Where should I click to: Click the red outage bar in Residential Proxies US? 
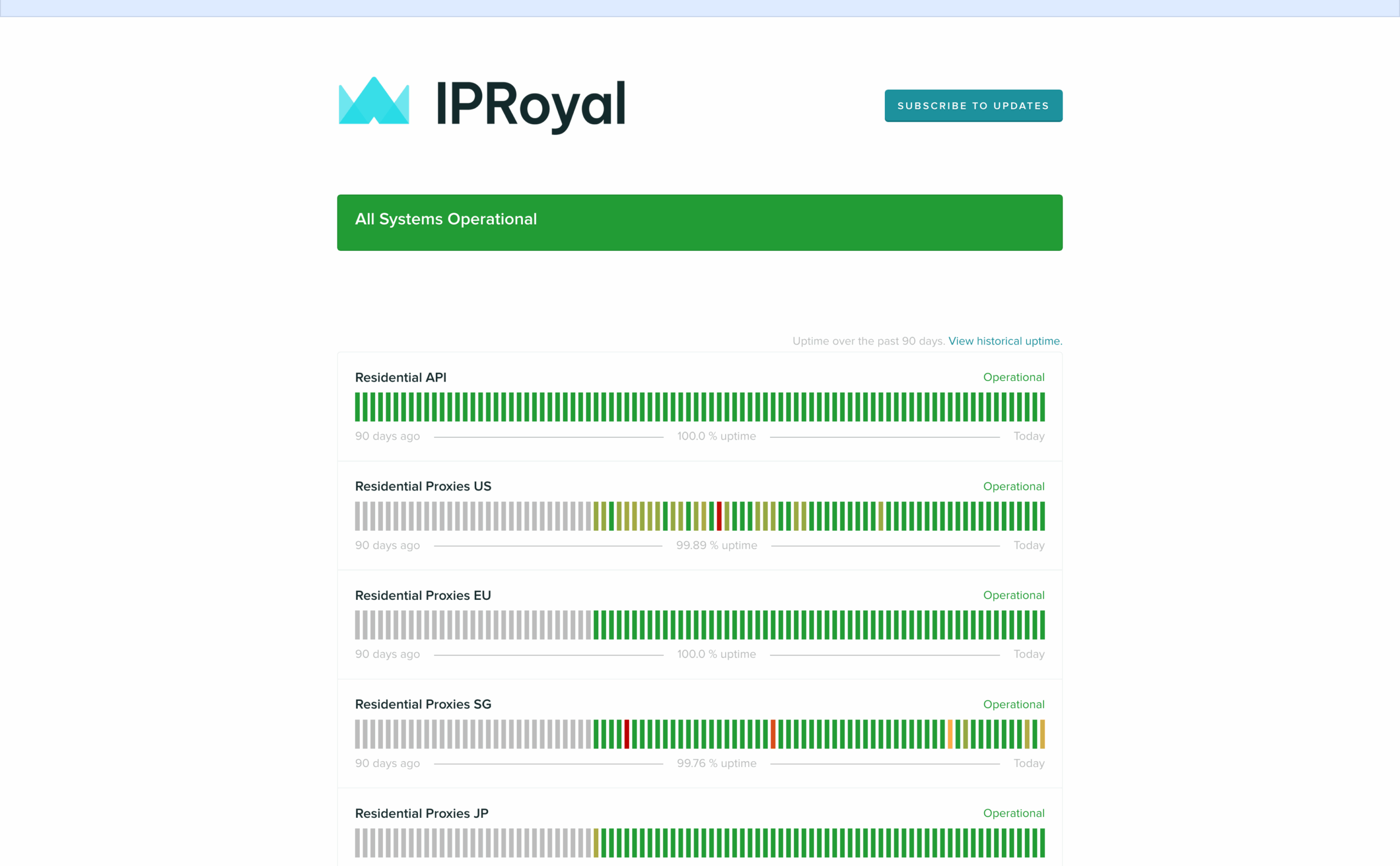[719, 516]
